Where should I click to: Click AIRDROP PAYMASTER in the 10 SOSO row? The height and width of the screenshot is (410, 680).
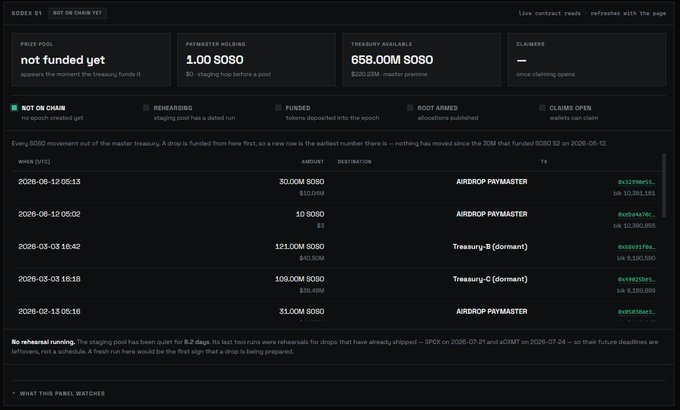click(x=492, y=214)
